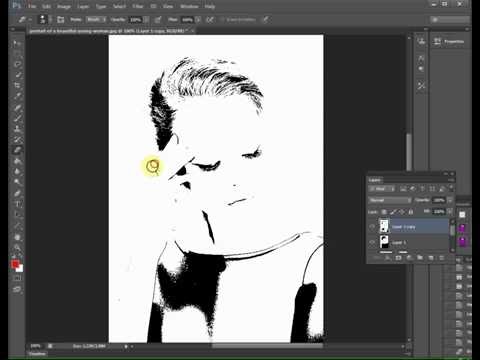This screenshot has height=360, width=480.
Task: Hide the Layer 1 layer
Action: pyautogui.click(x=372, y=242)
